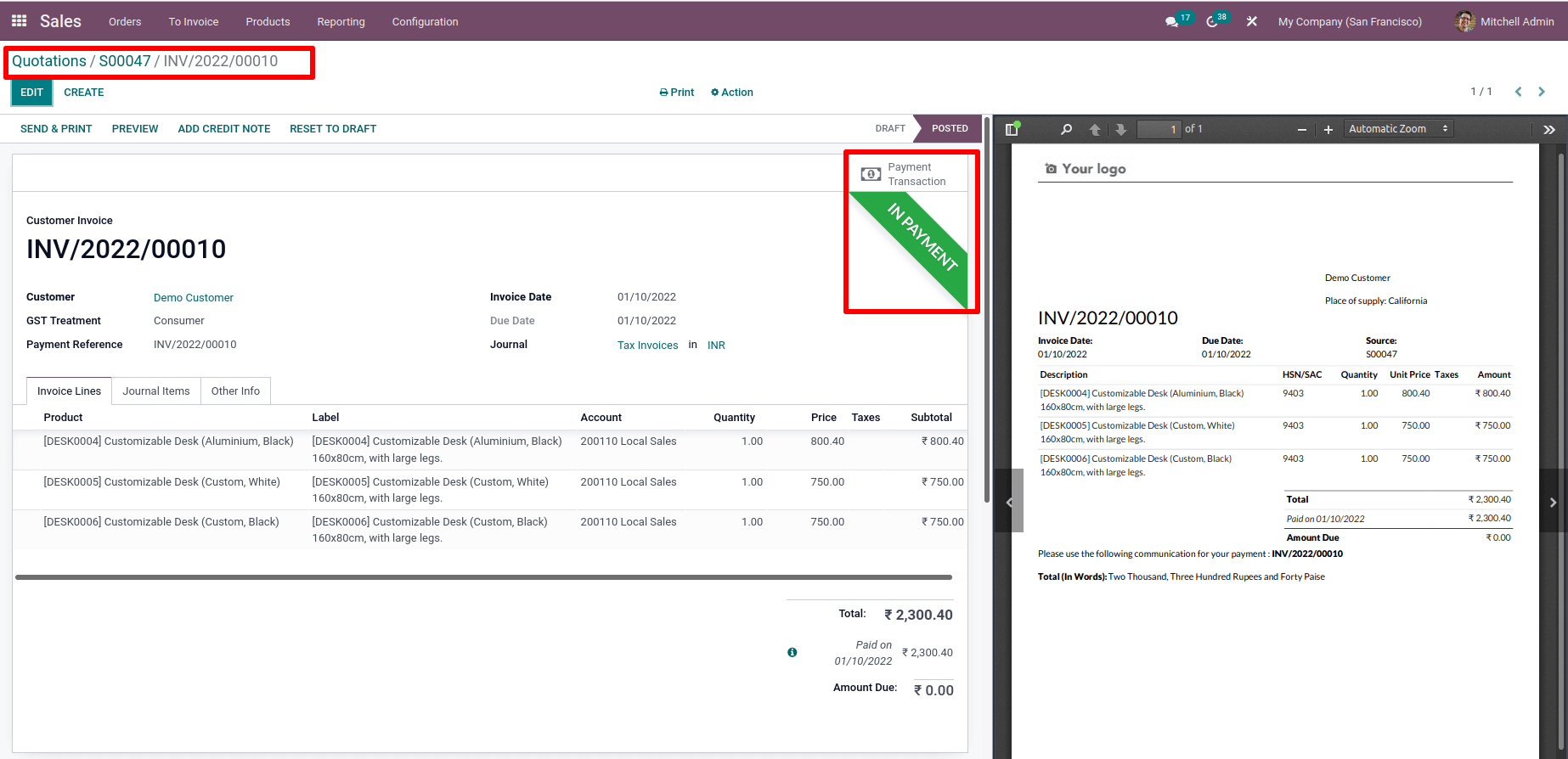Click the left arrow on PDF preview pane

(1008, 501)
